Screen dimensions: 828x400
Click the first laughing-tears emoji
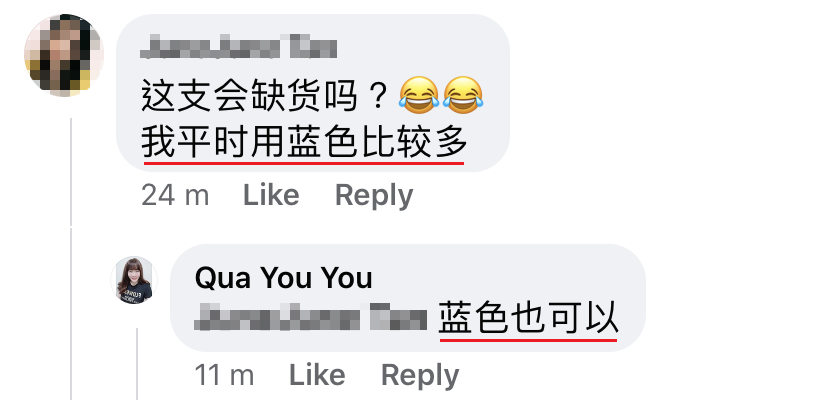419,95
